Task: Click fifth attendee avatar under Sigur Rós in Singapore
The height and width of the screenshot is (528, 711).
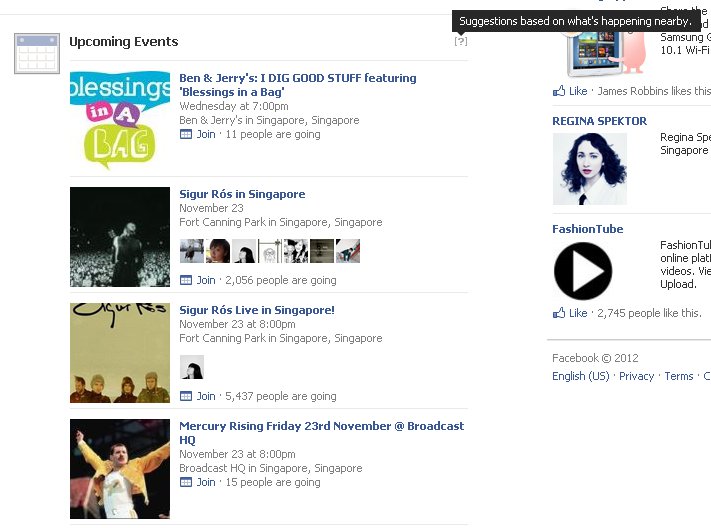Action: 296,251
